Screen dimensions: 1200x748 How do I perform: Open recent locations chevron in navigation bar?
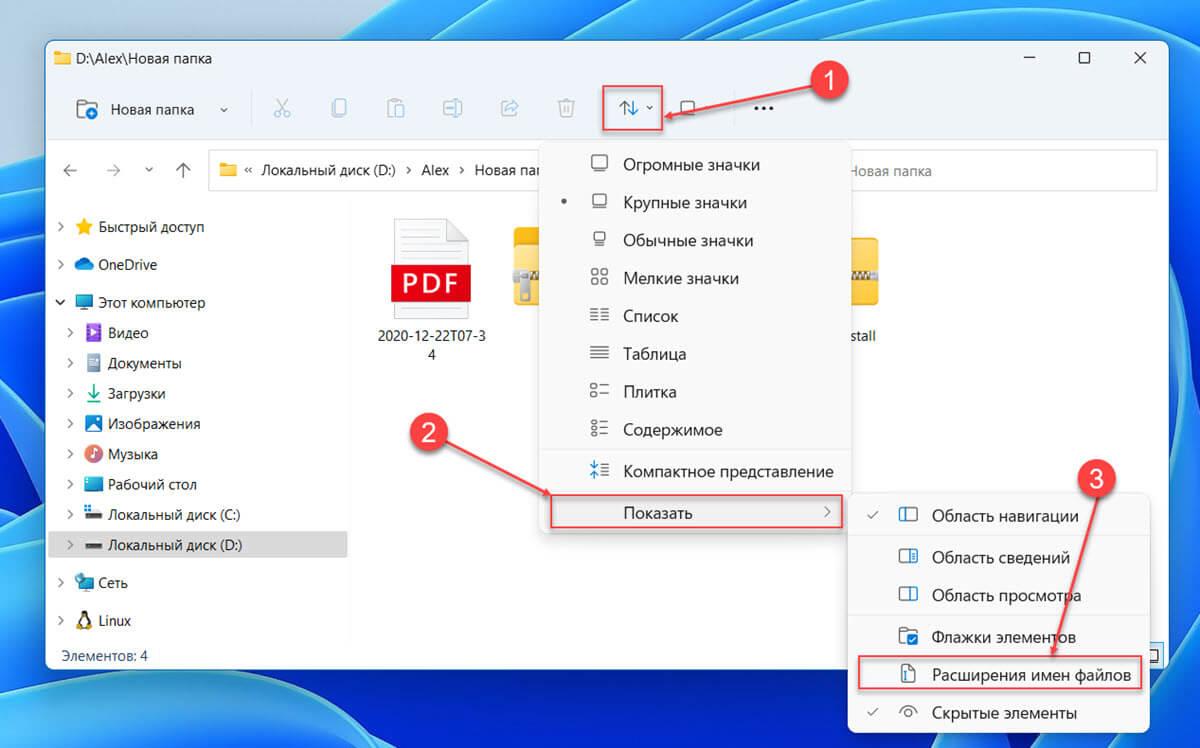click(149, 171)
